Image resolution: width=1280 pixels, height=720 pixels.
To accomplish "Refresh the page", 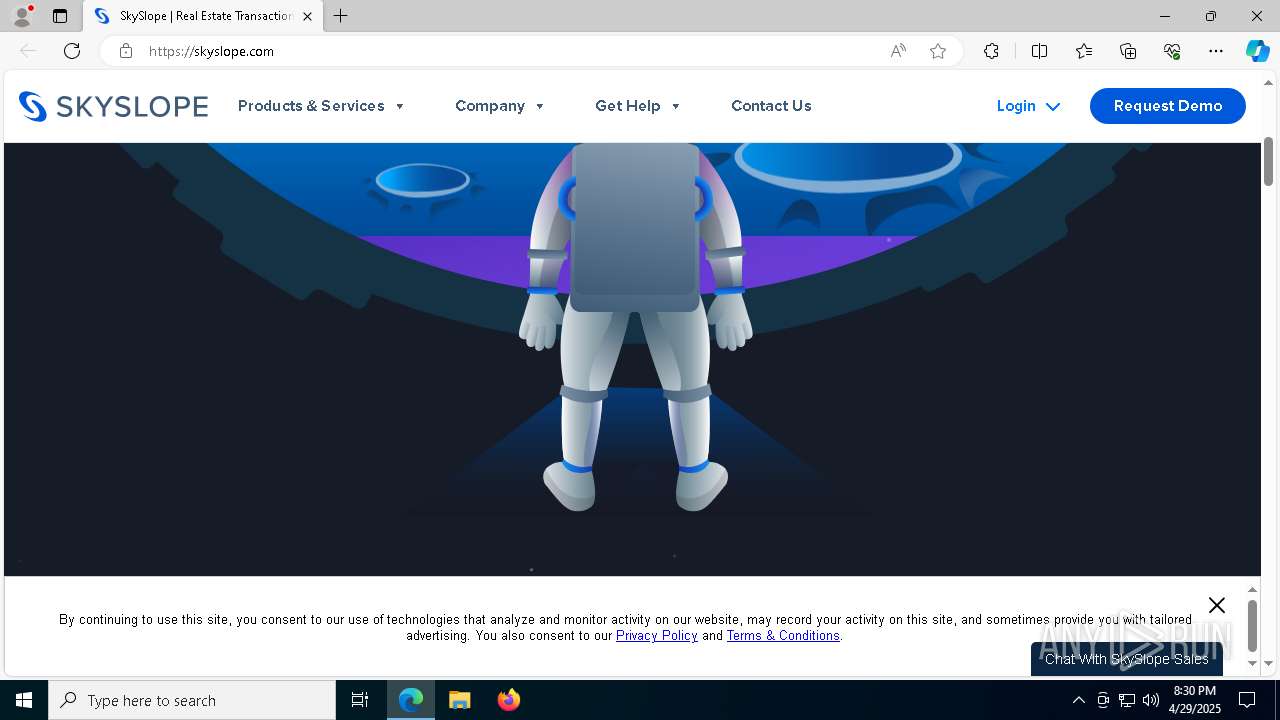I will (72, 51).
